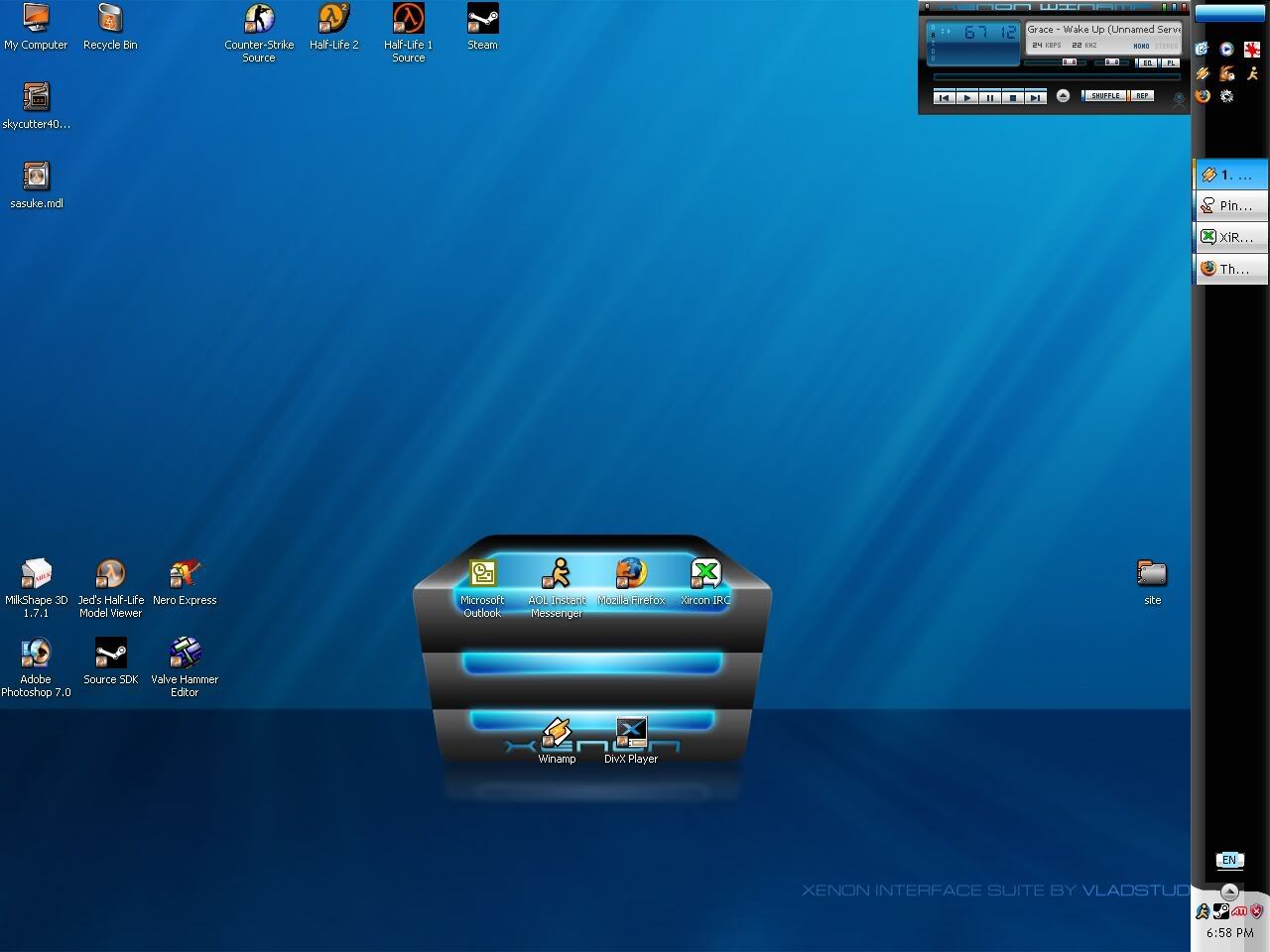Click the Nero Express shortcut

[x=185, y=582]
